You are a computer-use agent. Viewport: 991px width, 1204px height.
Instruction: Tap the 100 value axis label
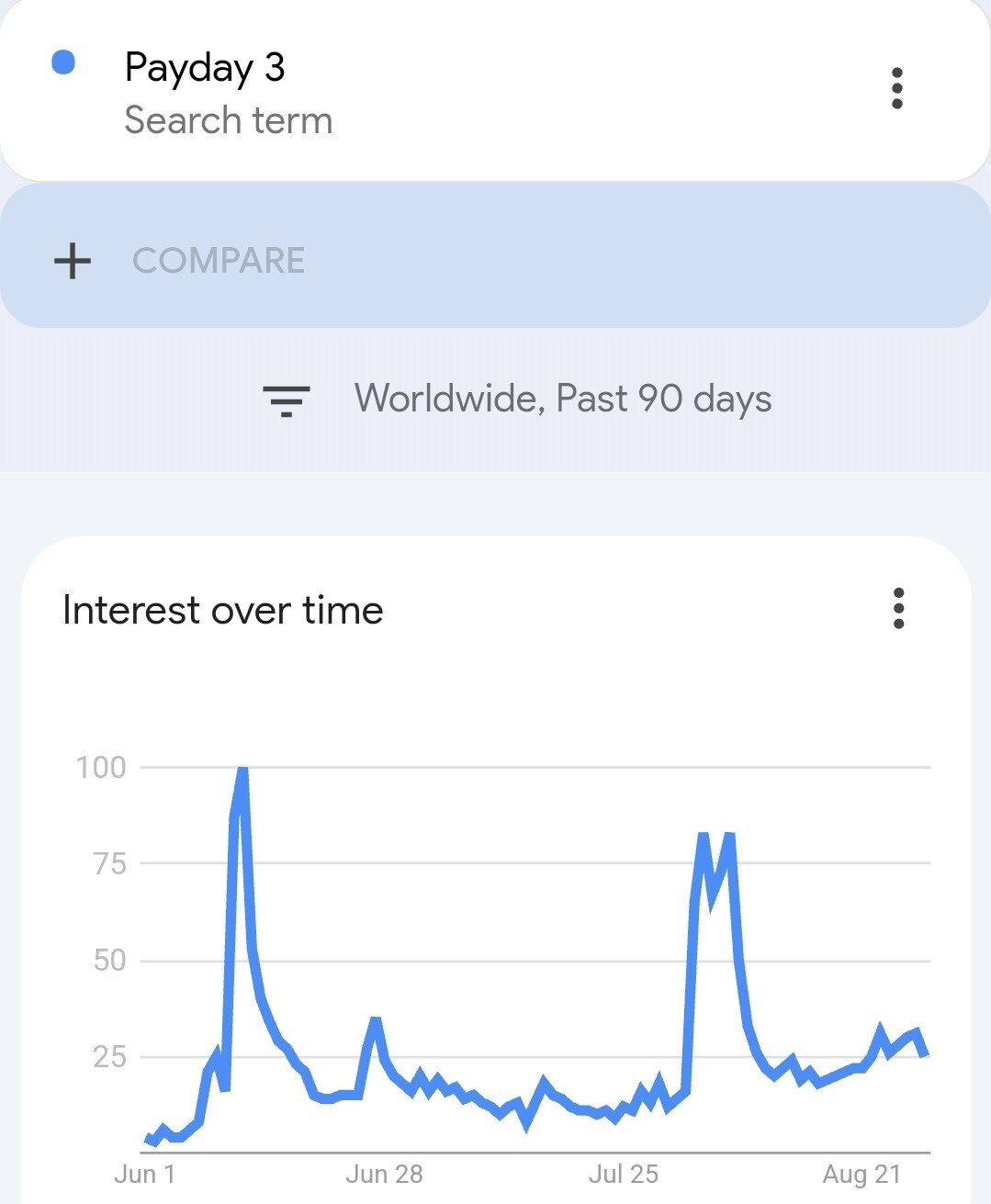(x=101, y=767)
